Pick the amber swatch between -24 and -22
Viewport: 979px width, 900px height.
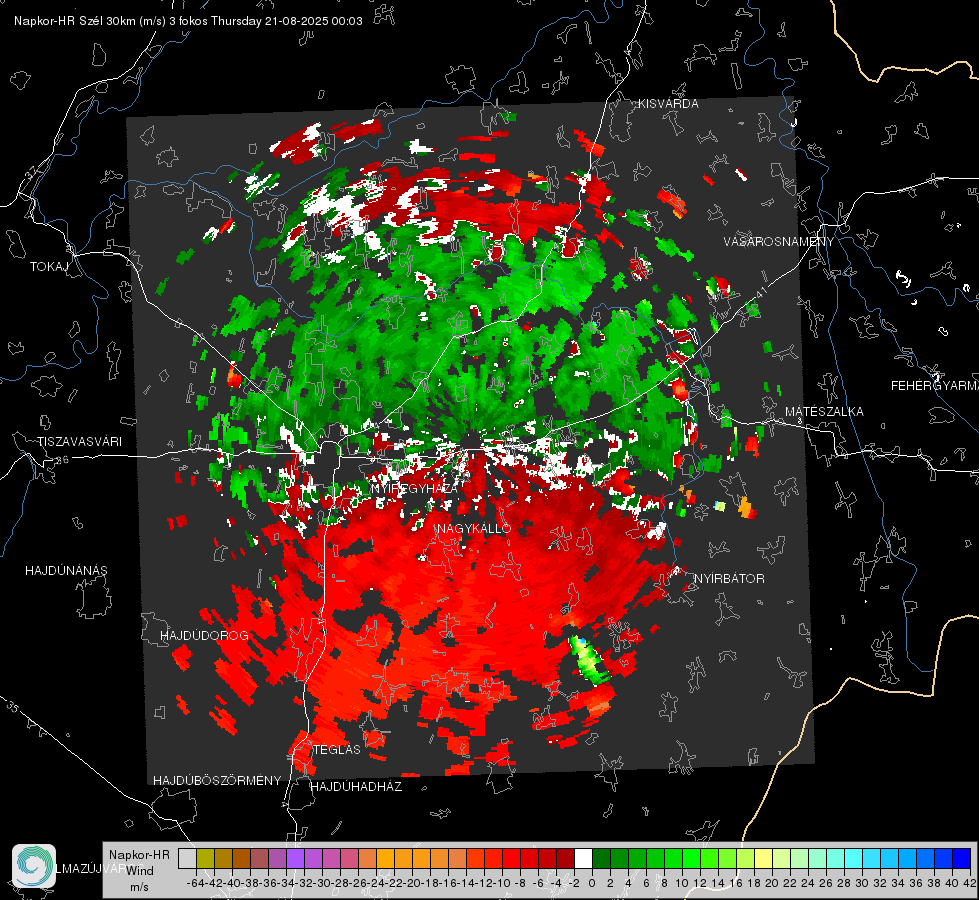click(385, 858)
